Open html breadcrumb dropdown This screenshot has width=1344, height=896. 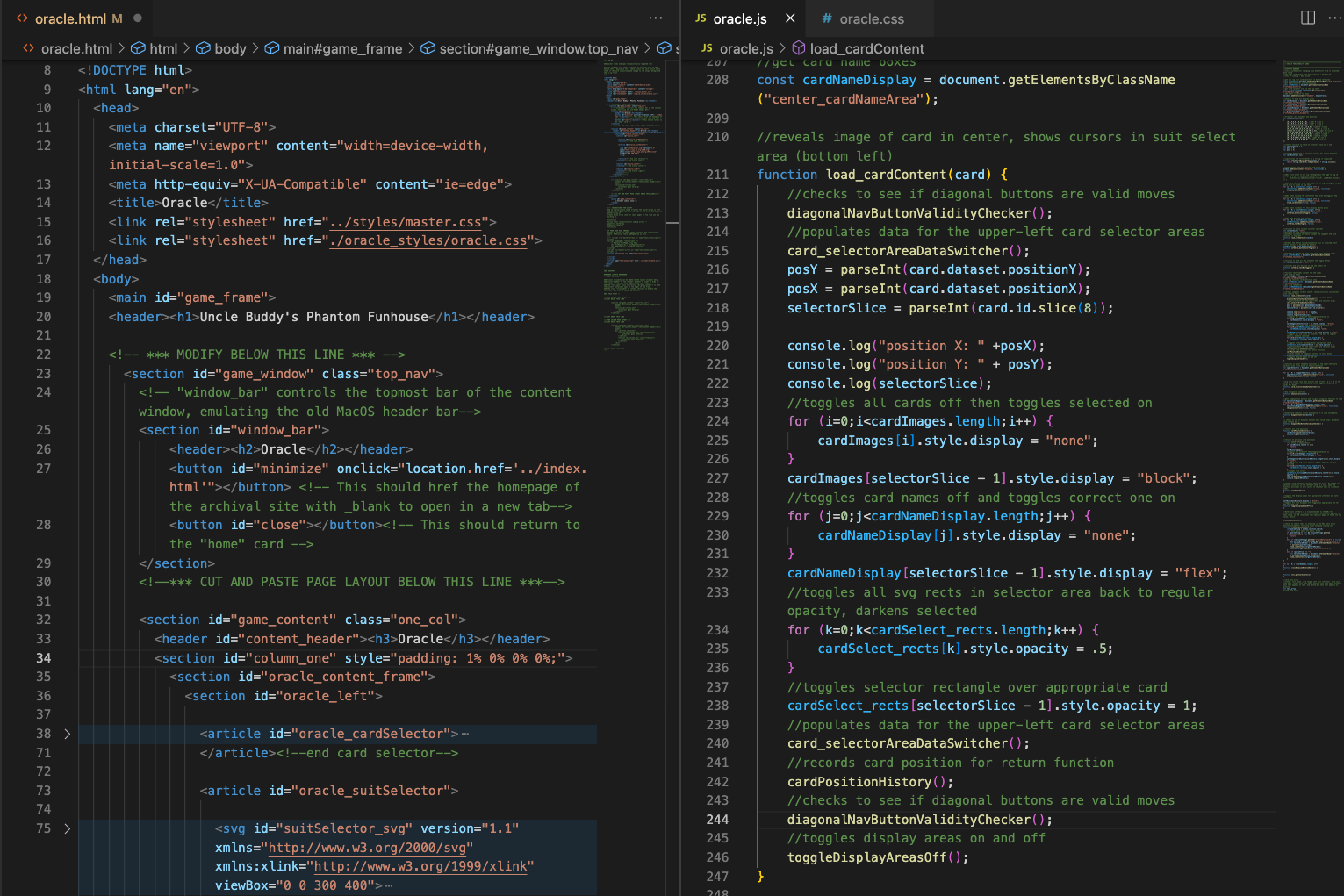[163, 48]
